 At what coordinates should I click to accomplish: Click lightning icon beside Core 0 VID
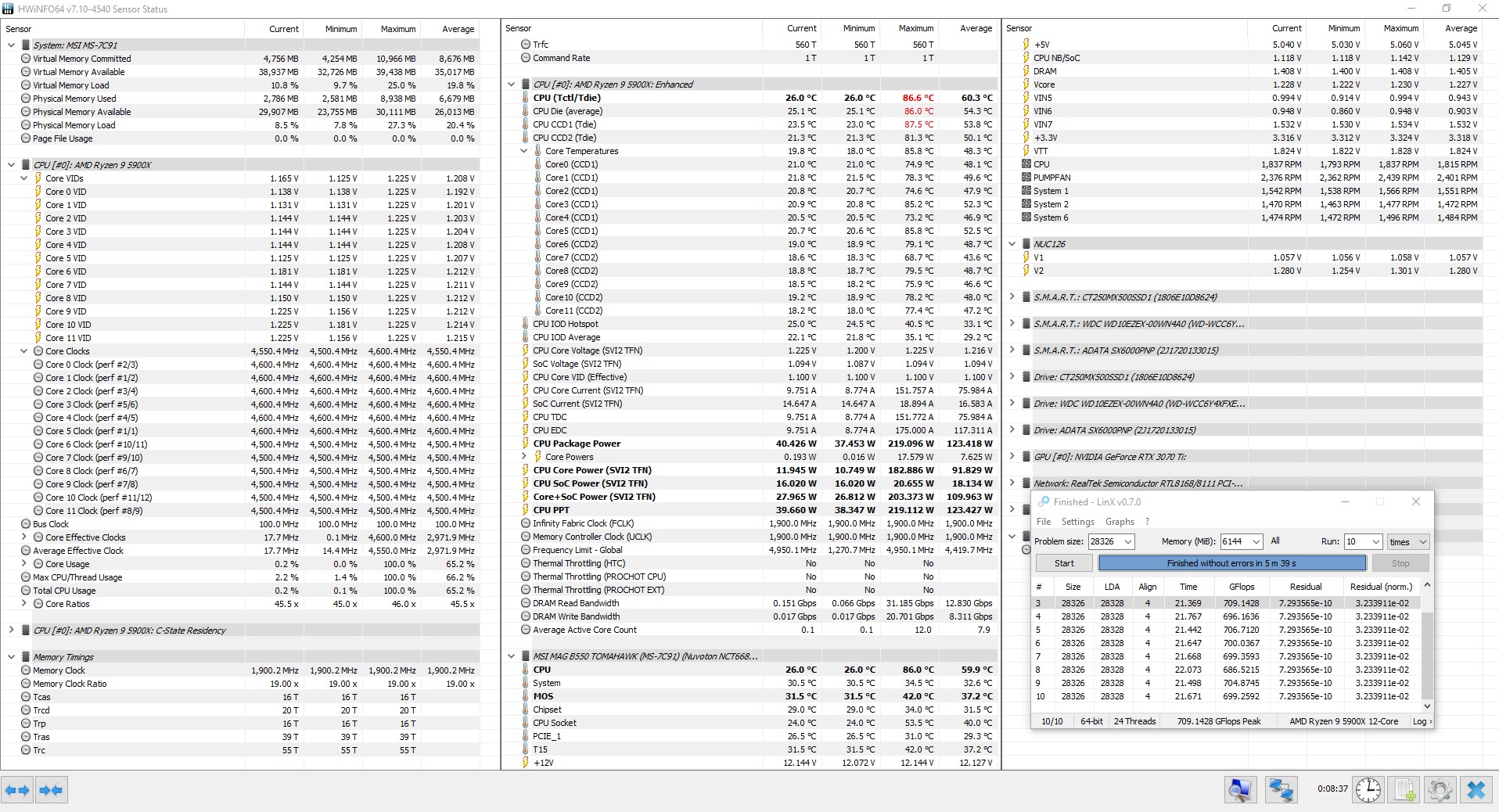(x=38, y=192)
